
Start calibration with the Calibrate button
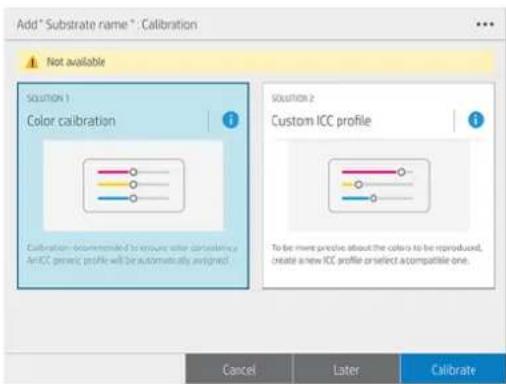(453, 369)
